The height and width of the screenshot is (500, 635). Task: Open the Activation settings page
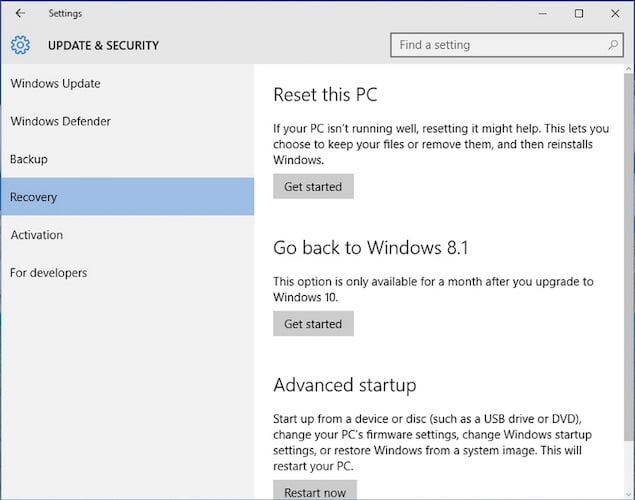point(37,235)
